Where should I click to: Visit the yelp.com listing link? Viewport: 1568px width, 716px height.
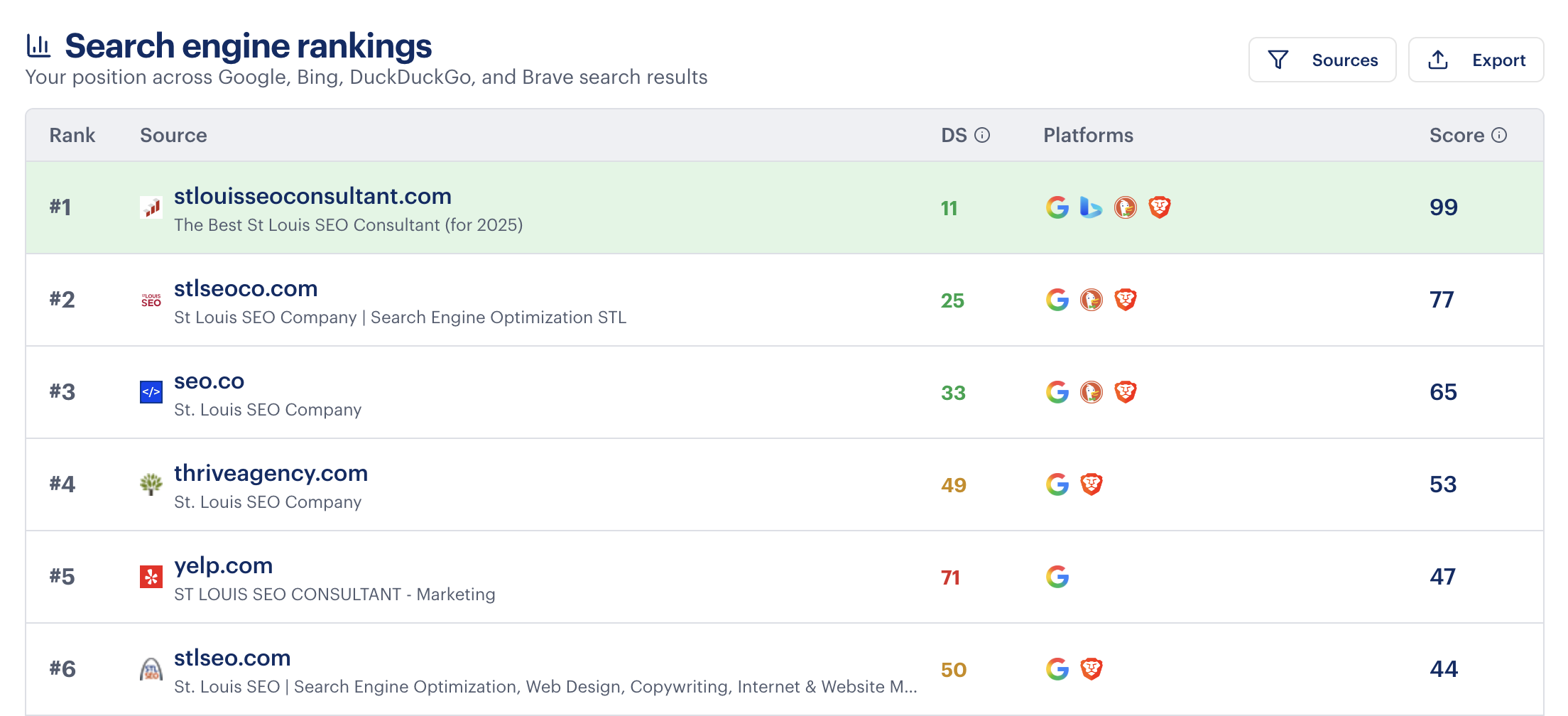click(x=223, y=565)
